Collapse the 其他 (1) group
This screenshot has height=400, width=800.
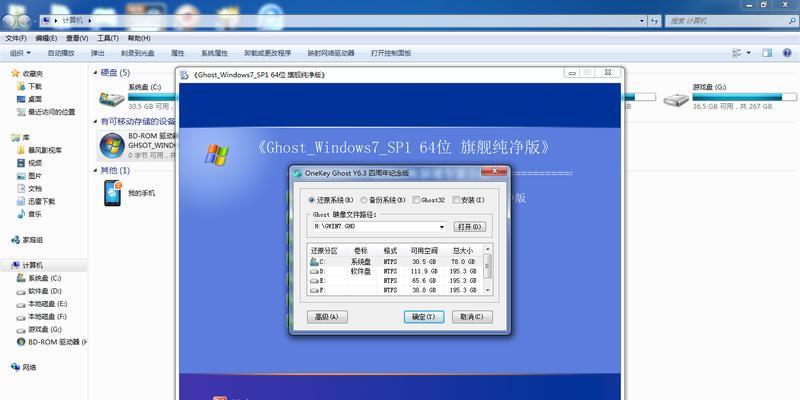click(95, 170)
